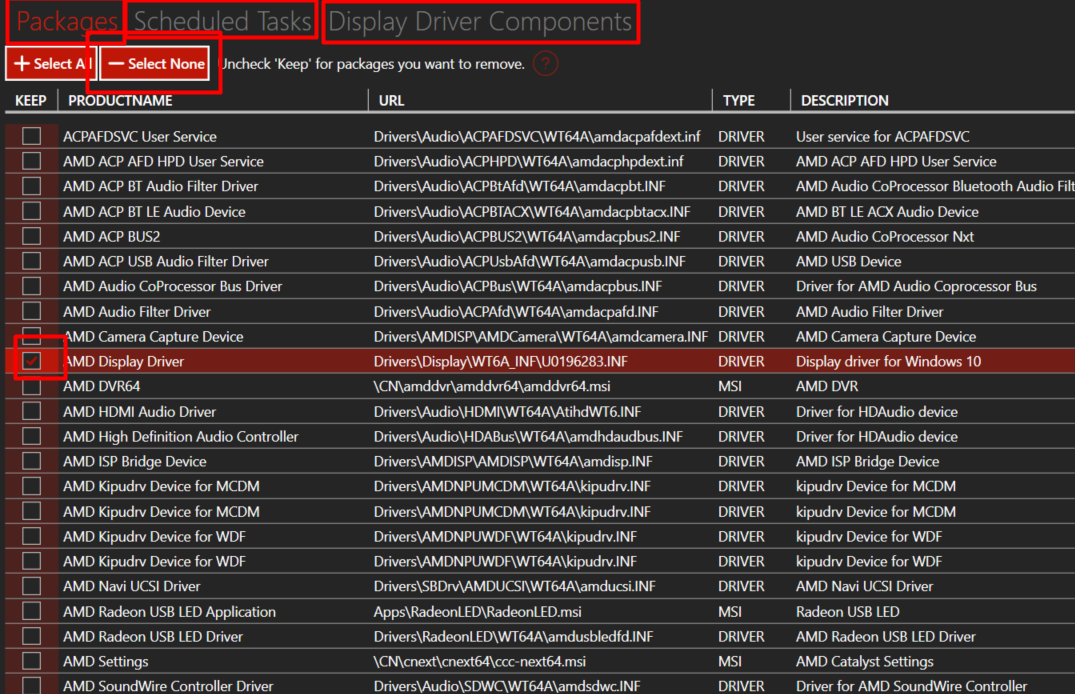The image size is (1075, 694).
Task: Check Keep for AMD ACP BUS2
Action: click(x=32, y=236)
